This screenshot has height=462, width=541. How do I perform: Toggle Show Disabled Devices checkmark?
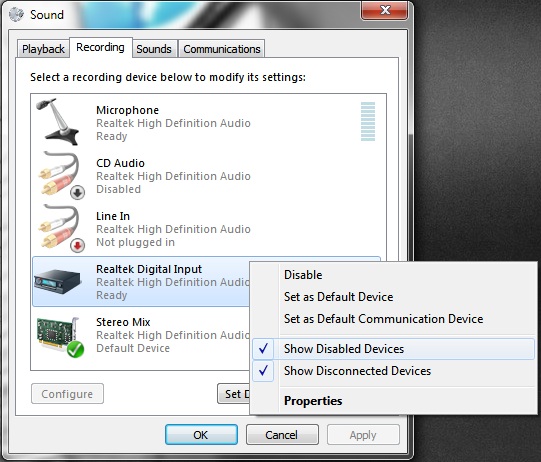[263, 349]
